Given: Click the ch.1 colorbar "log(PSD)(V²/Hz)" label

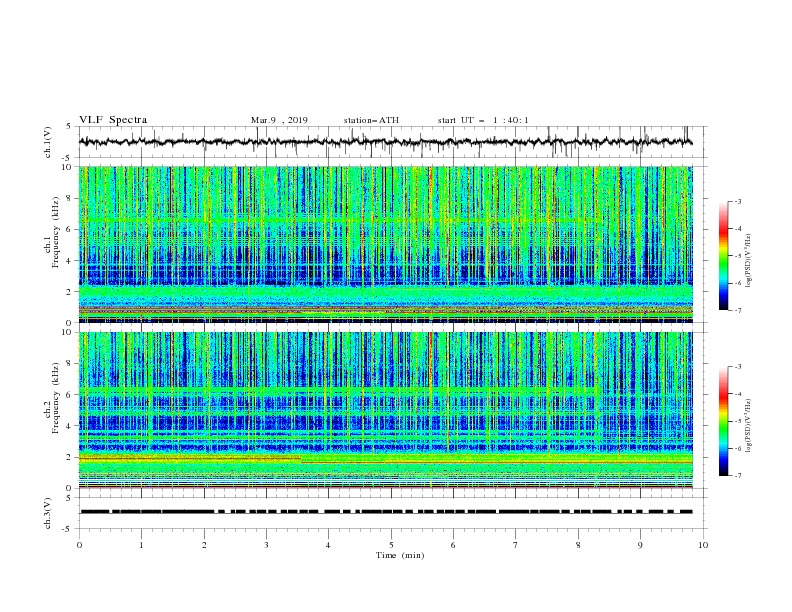Looking at the screenshot, I should (x=749, y=261).
